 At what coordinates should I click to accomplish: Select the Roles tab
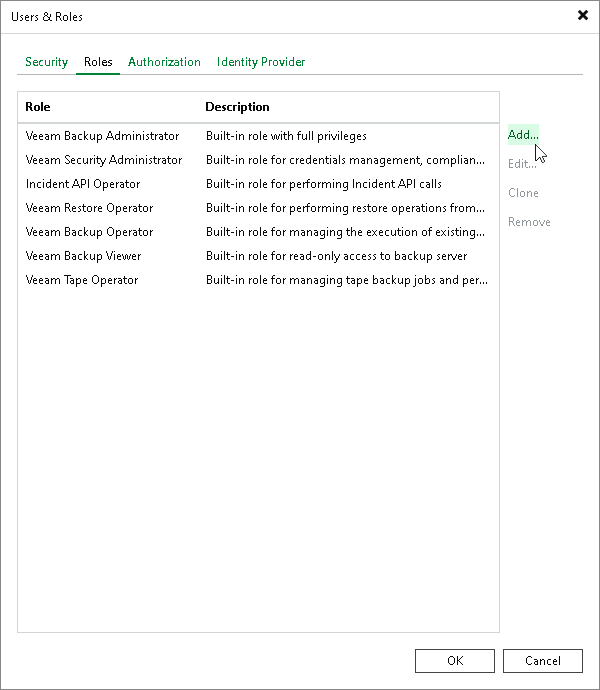(x=98, y=62)
